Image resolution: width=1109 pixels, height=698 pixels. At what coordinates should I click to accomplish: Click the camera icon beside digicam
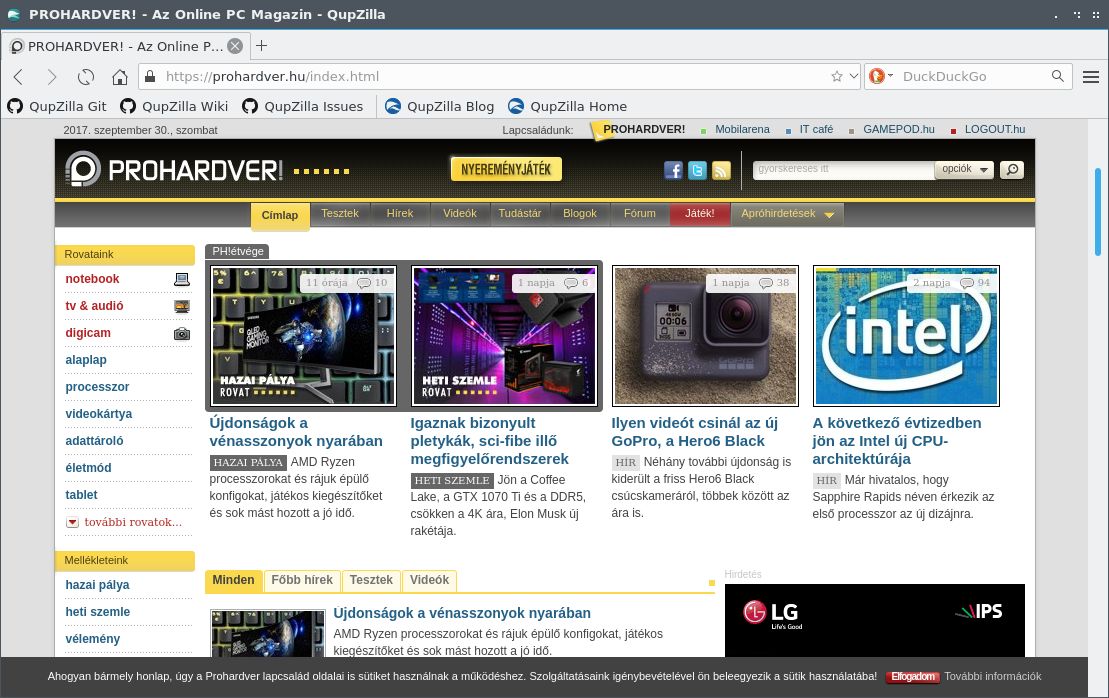[x=182, y=333]
